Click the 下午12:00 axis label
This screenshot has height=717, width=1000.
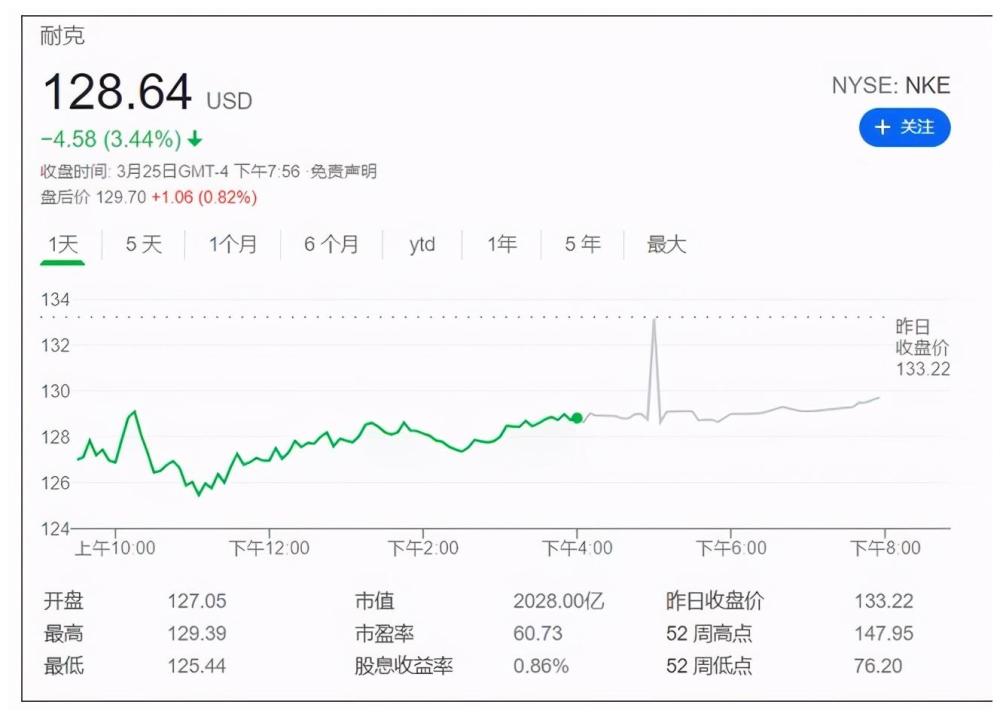click(x=269, y=548)
